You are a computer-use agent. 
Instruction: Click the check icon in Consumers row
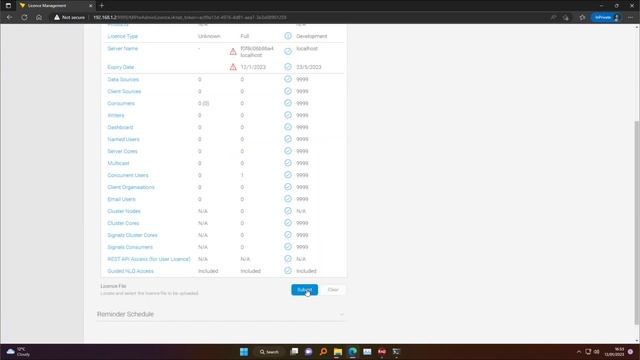click(x=288, y=103)
